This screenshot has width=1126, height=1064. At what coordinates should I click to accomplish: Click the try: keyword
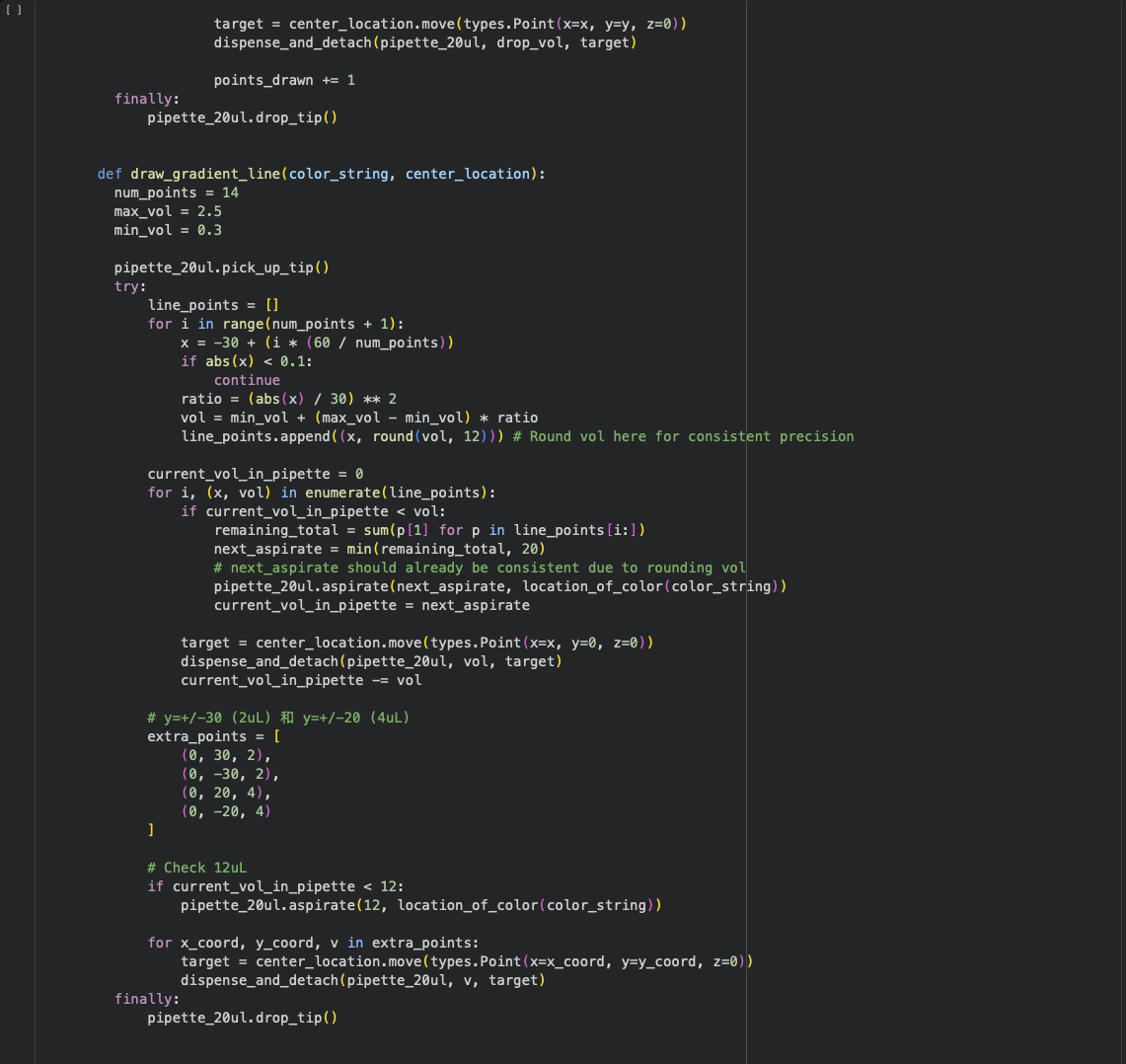coord(129,286)
